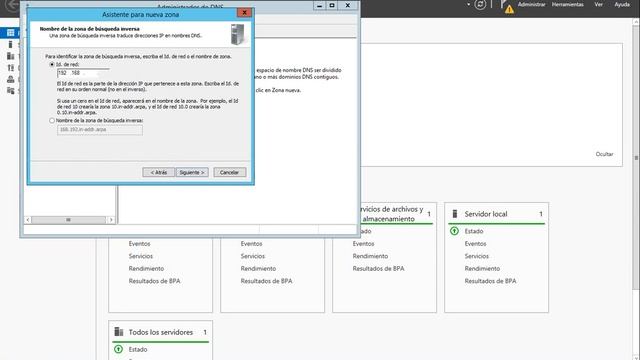The image size is (640, 360).
Task: Click green status icon in Servidor local tile
Action: click(454, 231)
